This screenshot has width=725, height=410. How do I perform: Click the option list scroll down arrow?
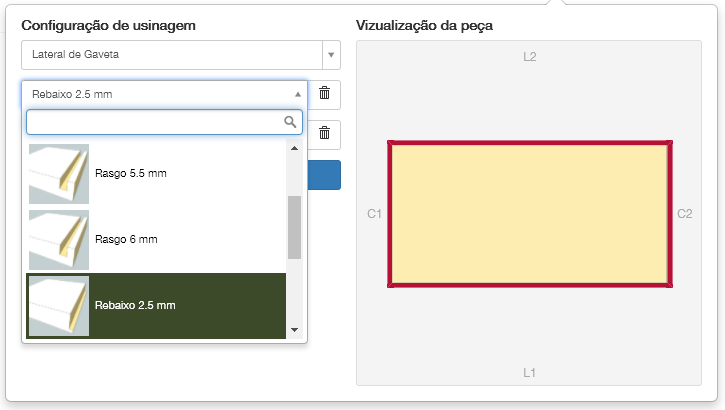294,329
